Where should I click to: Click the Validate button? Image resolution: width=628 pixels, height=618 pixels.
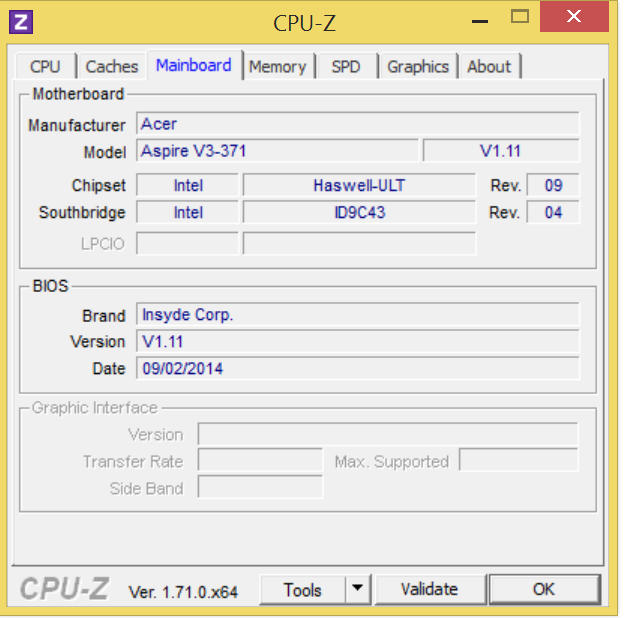[x=429, y=590]
